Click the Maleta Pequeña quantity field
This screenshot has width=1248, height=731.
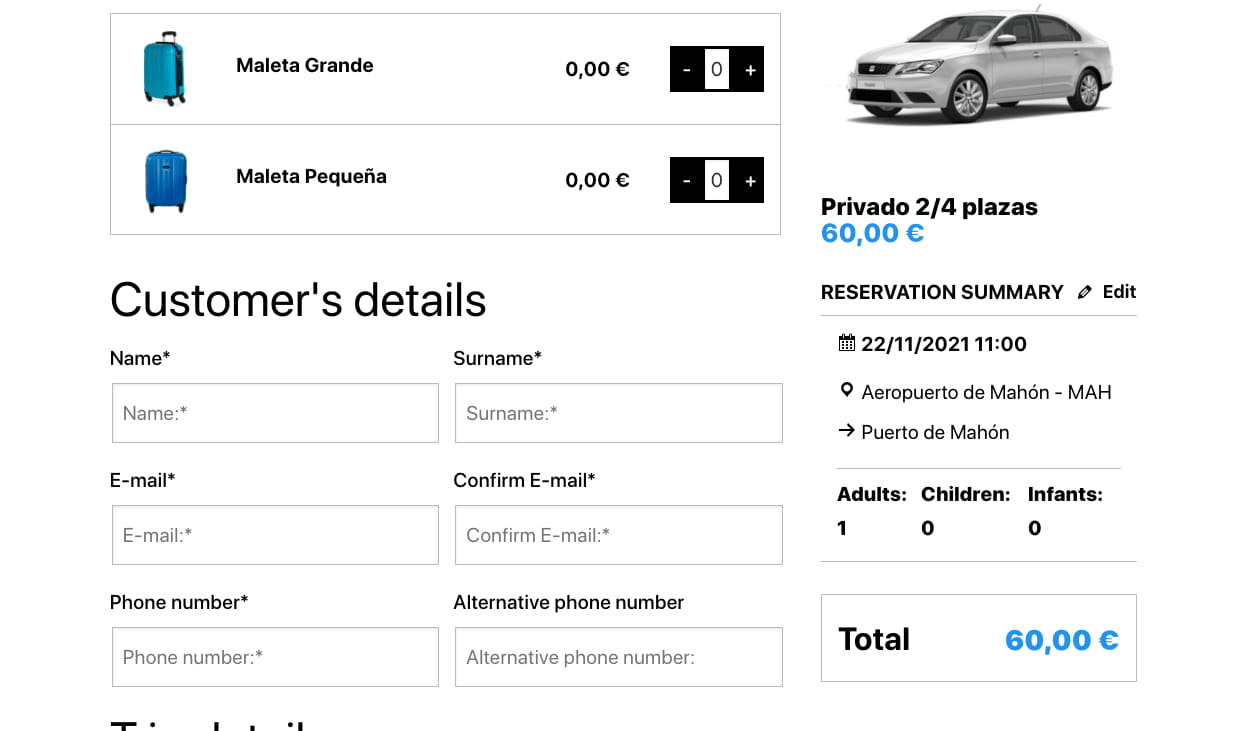717,181
